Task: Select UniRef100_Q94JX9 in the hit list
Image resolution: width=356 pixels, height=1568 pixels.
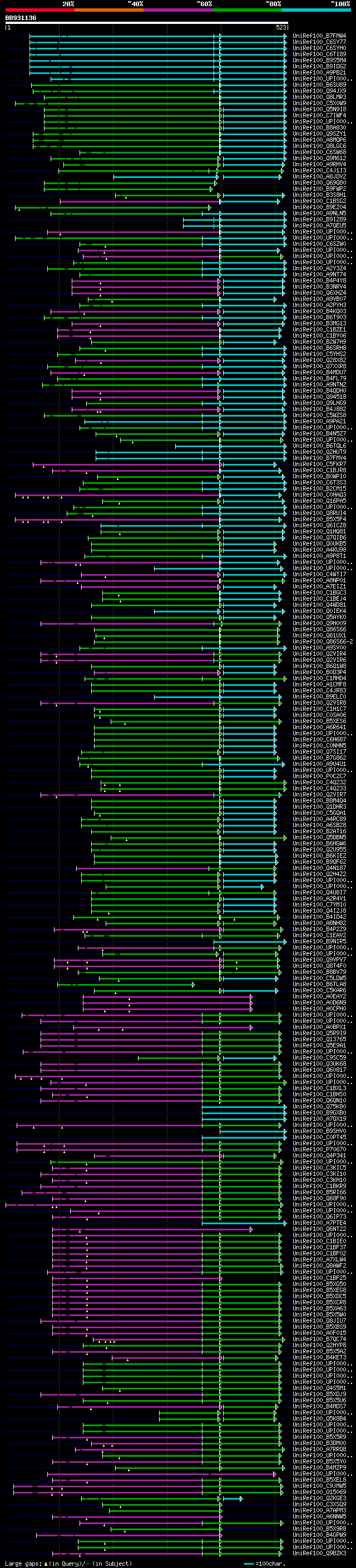Action: [x=319, y=91]
